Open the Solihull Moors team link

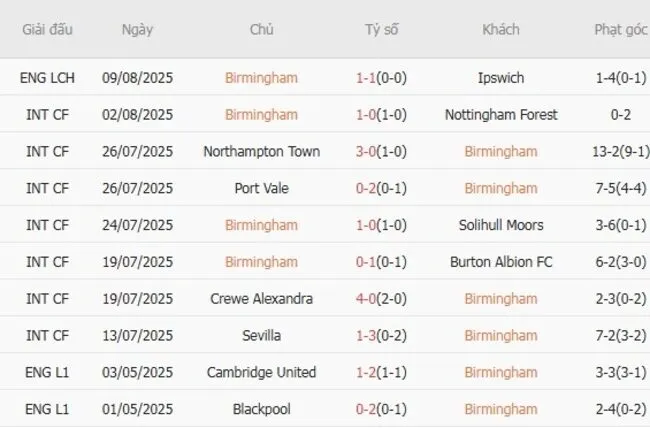point(501,225)
